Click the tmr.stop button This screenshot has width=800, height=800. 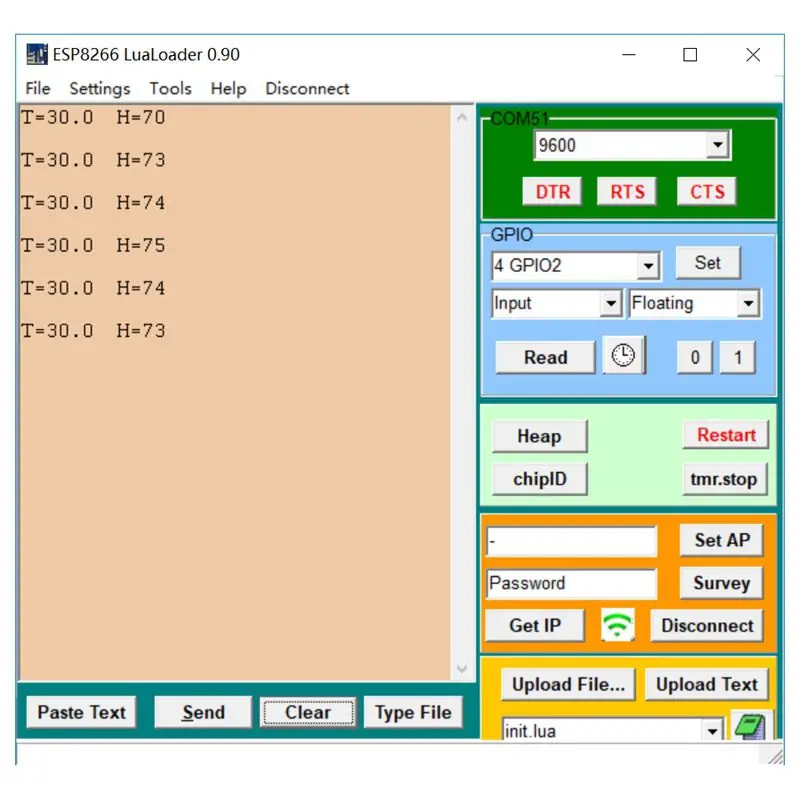point(725,479)
